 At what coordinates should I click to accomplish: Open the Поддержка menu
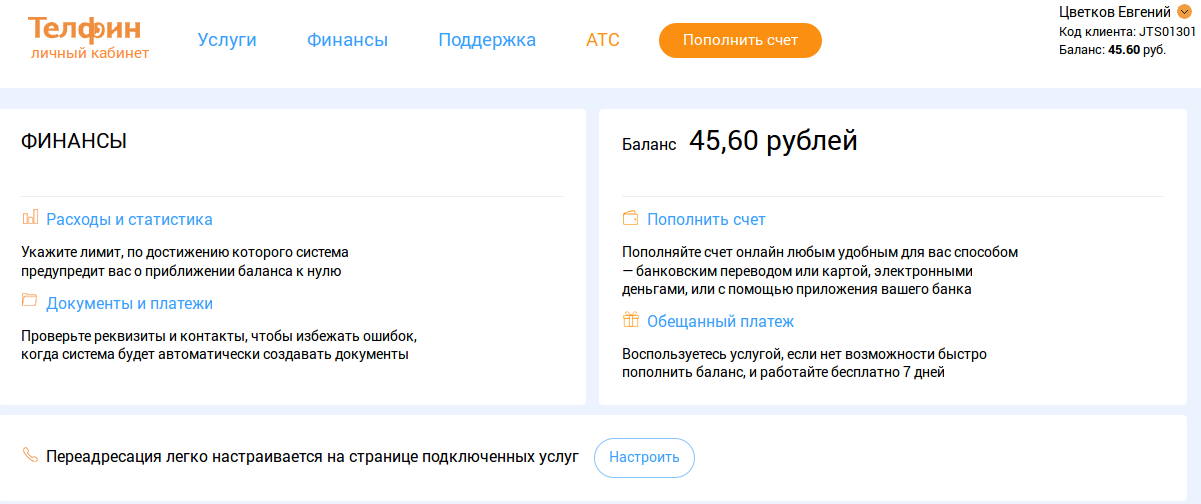[x=487, y=40]
